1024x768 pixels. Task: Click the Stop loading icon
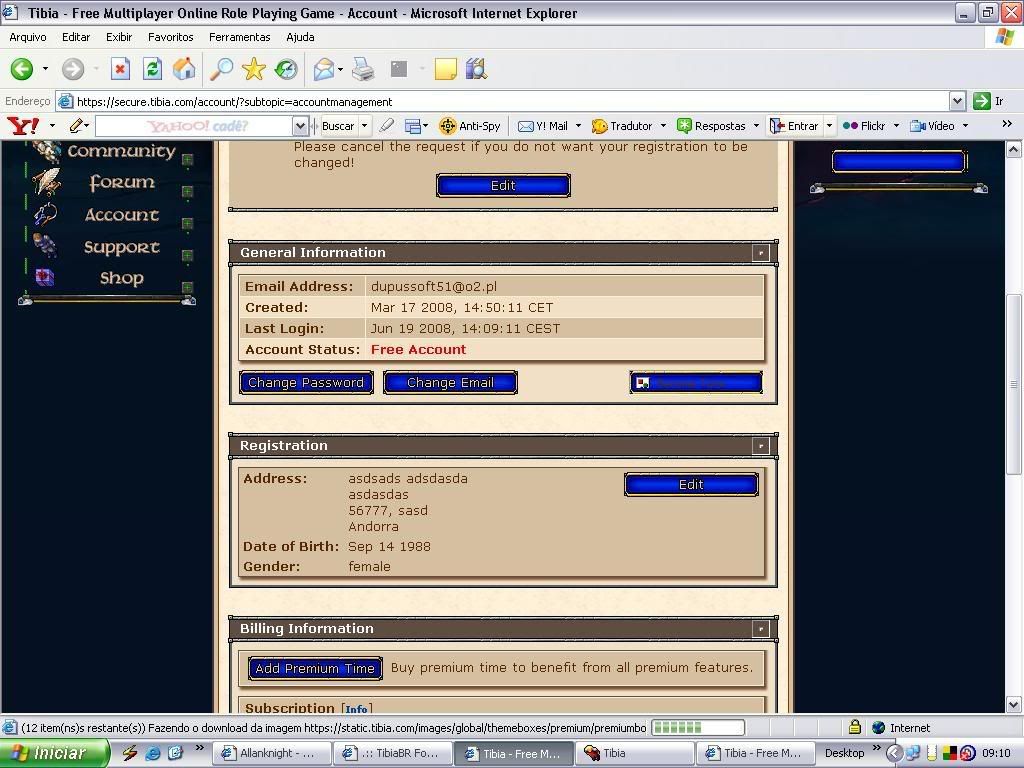click(x=120, y=69)
